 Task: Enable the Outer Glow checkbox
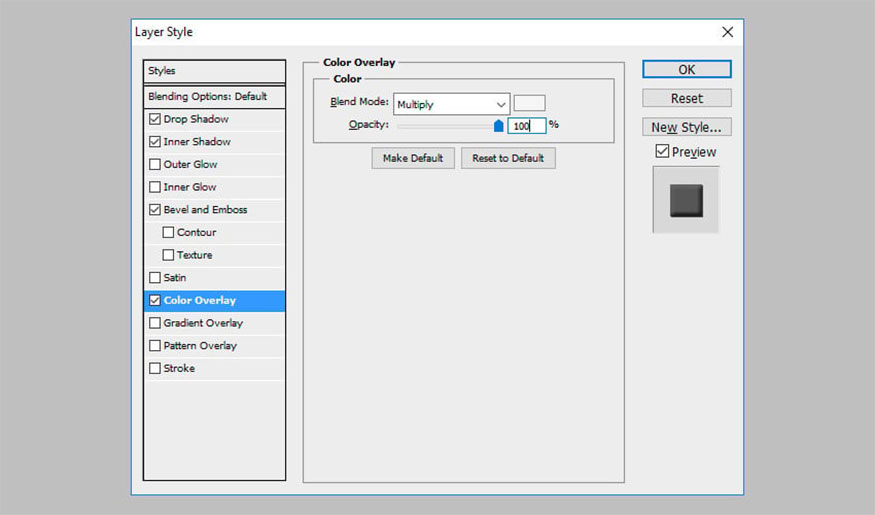click(154, 165)
